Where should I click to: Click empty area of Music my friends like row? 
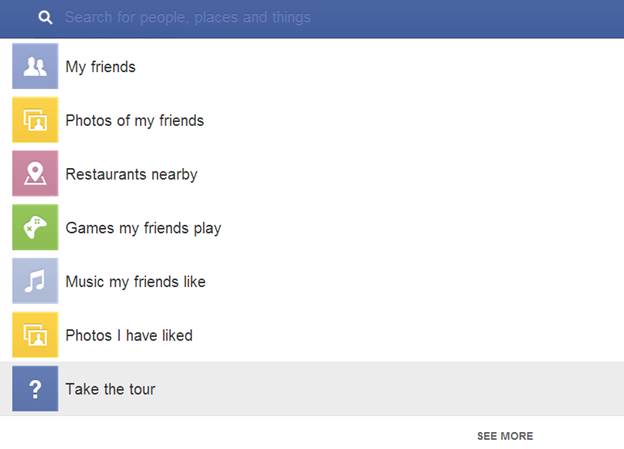pyautogui.click(x=414, y=281)
